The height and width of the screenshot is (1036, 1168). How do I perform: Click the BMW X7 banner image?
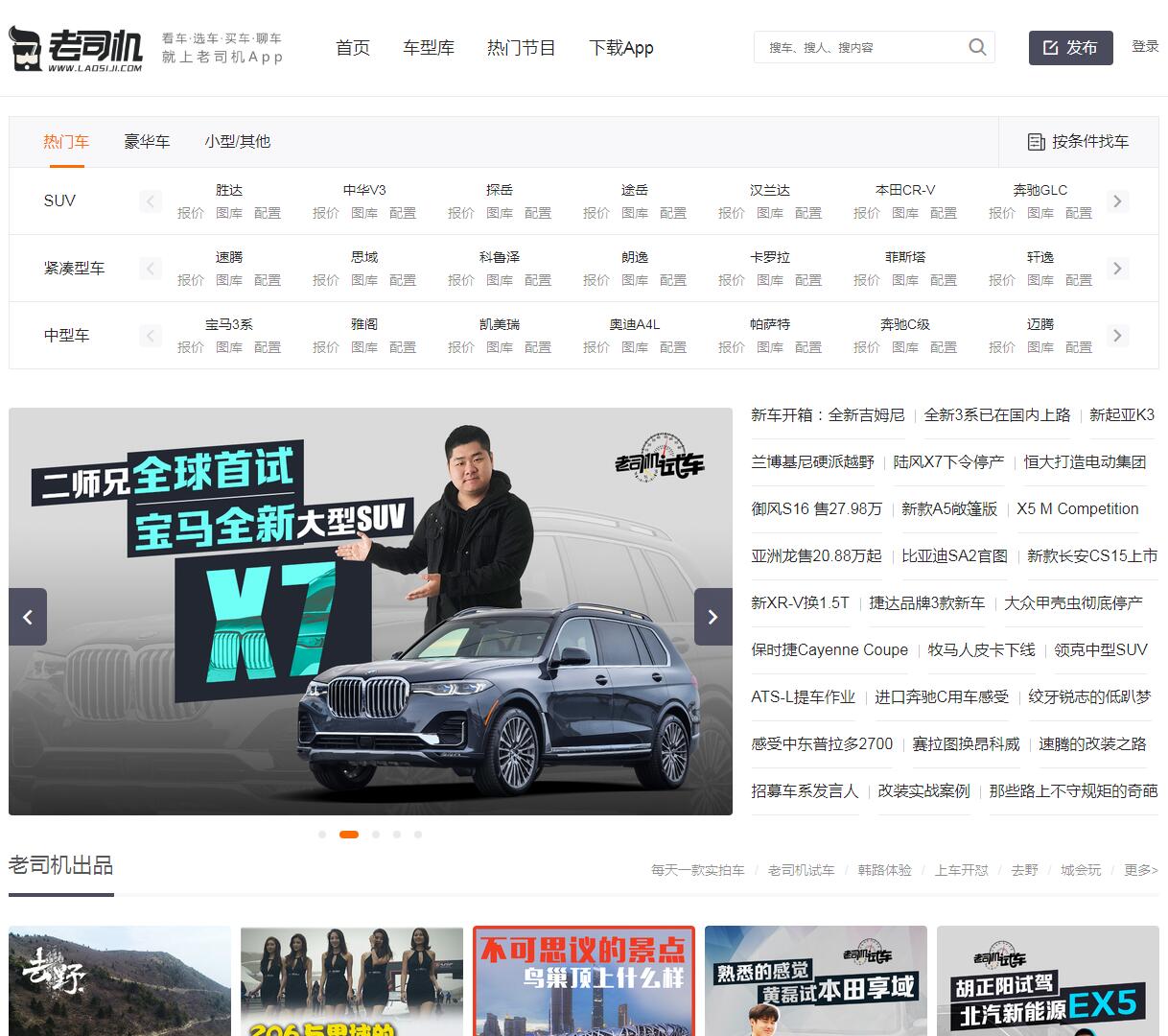point(370,612)
